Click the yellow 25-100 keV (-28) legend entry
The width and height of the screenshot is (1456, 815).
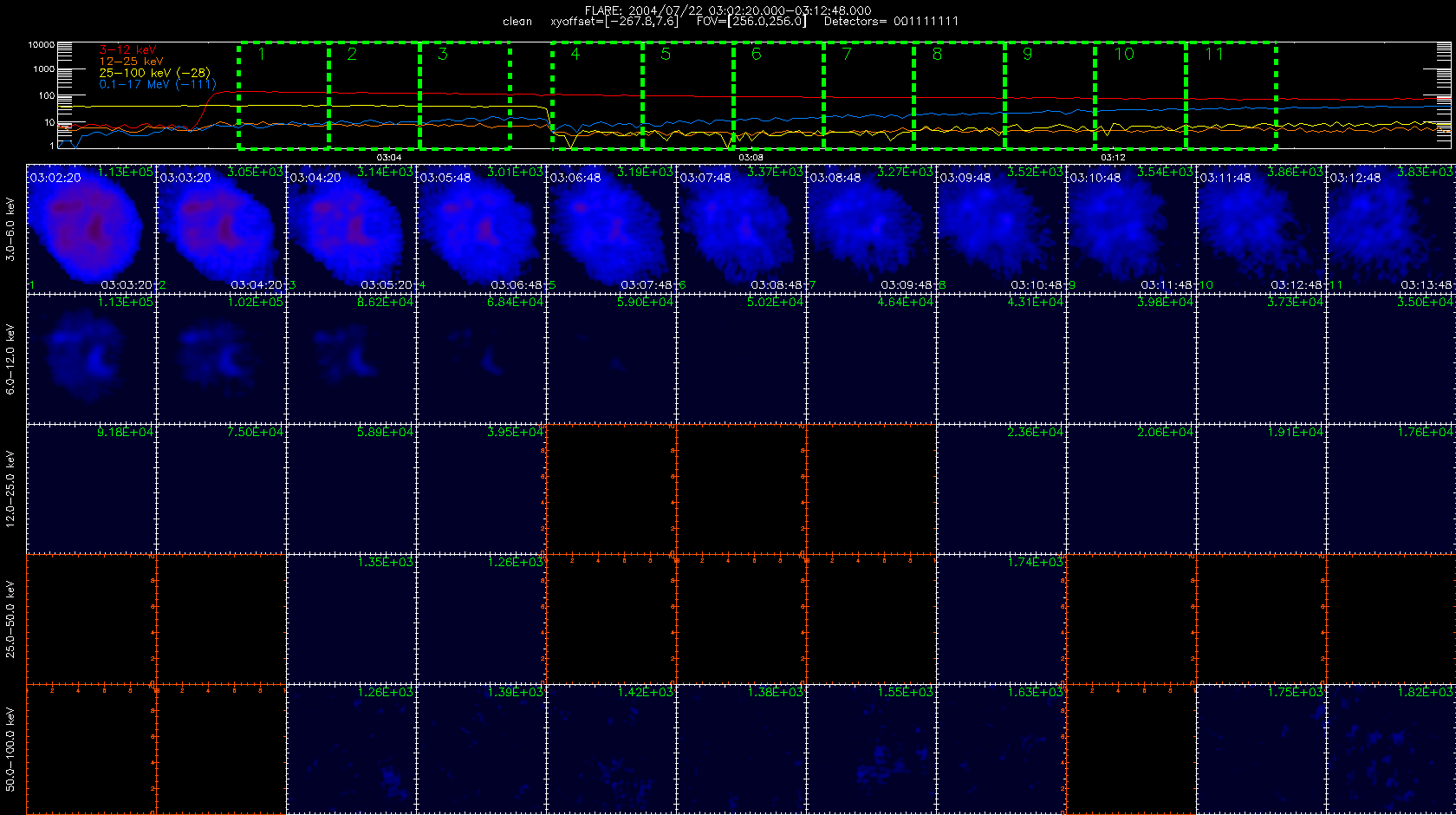click(x=154, y=73)
